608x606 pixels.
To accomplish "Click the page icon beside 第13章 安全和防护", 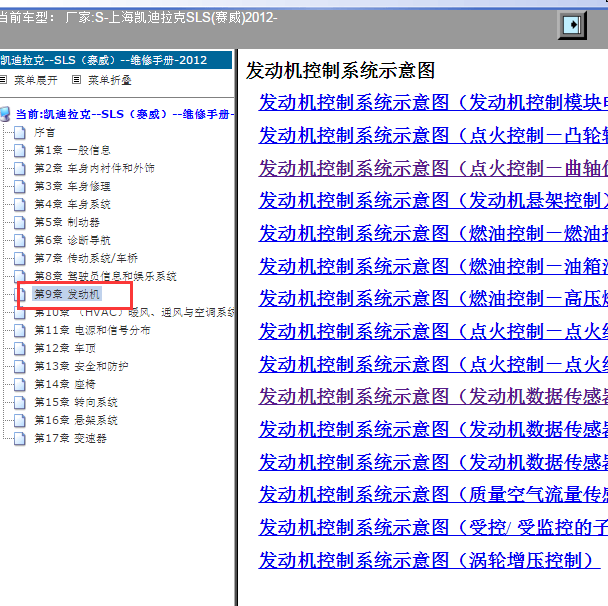I will (x=19, y=366).
